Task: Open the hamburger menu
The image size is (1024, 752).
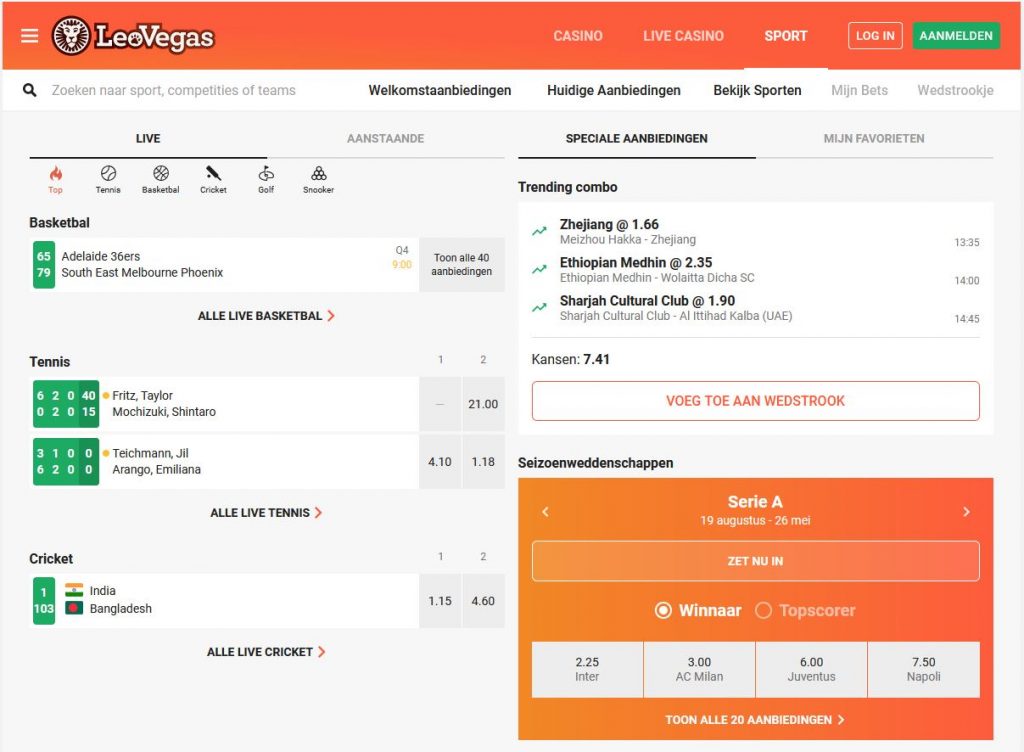Action: click(x=29, y=36)
